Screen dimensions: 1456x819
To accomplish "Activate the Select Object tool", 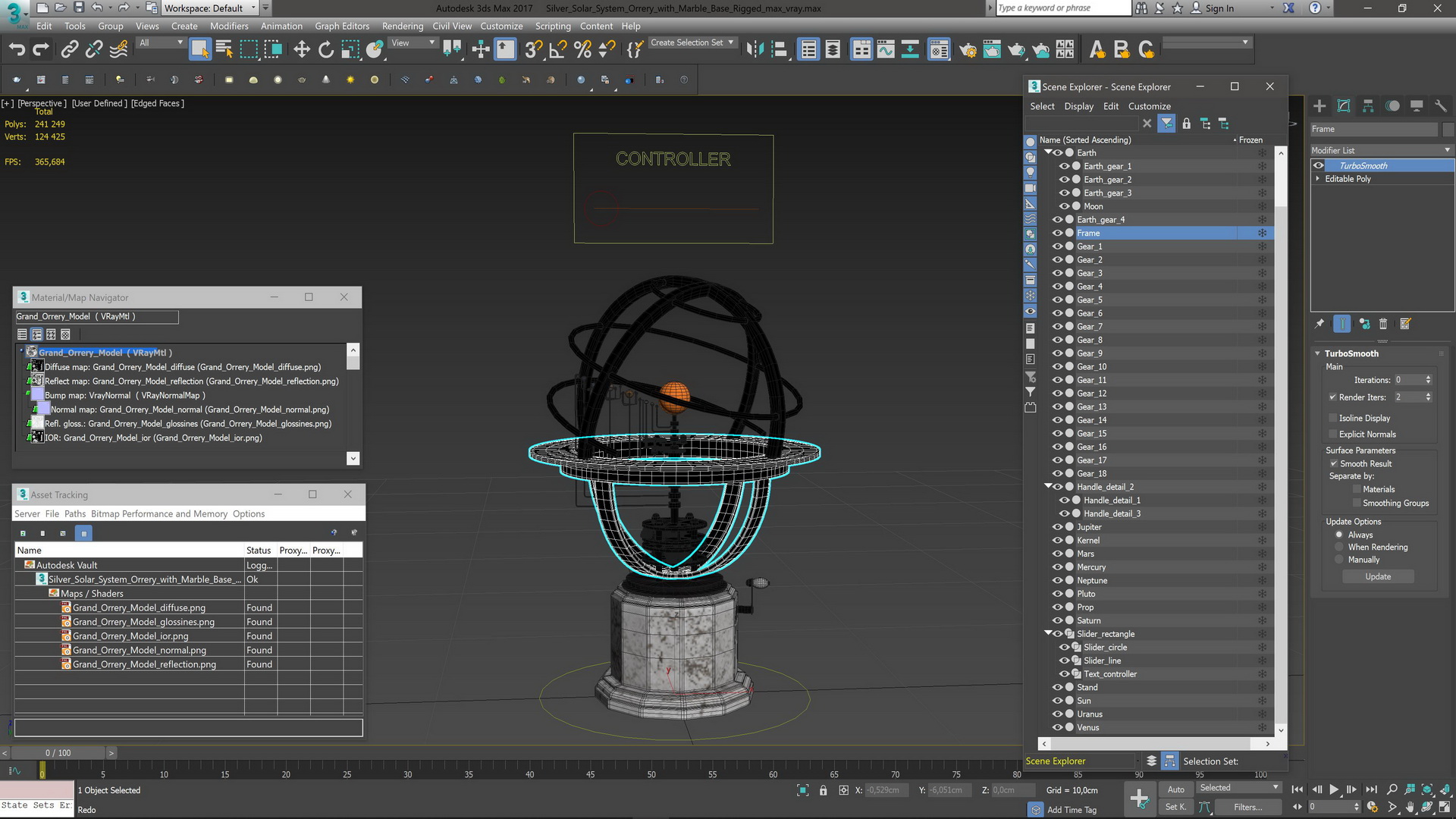I will (199, 50).
